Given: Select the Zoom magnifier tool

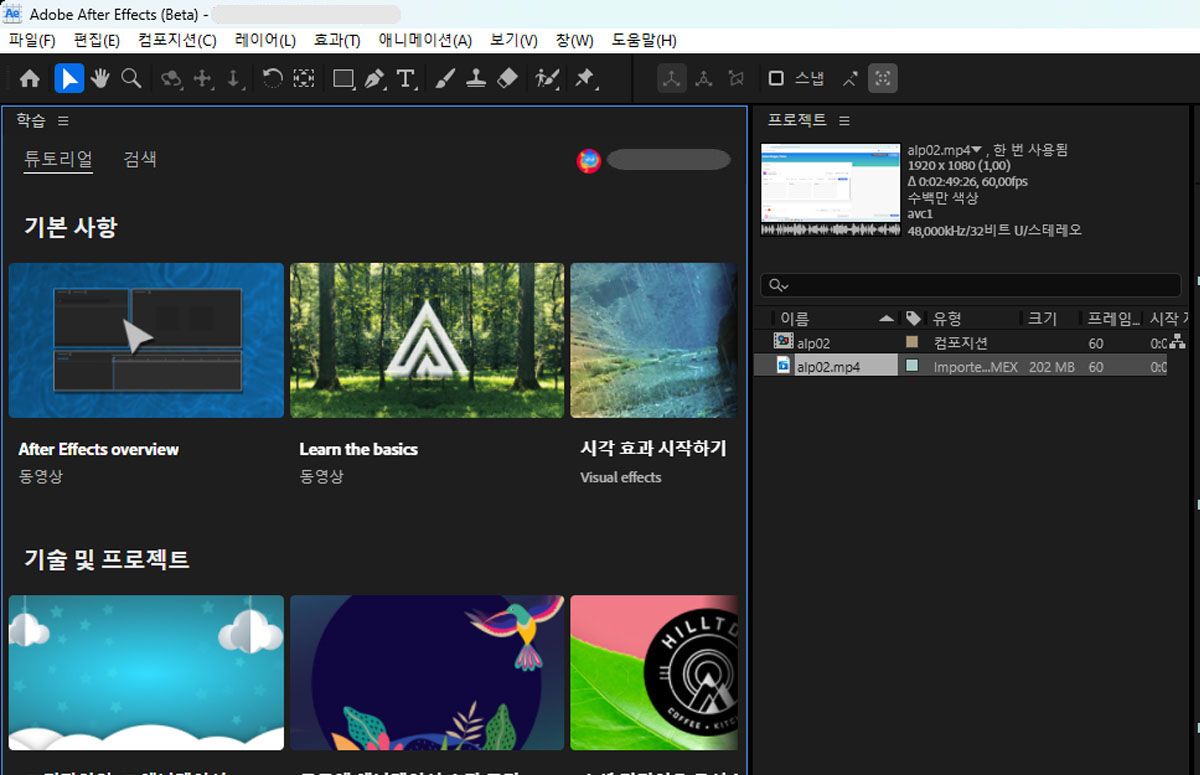Looking at the screenshot, I should click(131, 78).
